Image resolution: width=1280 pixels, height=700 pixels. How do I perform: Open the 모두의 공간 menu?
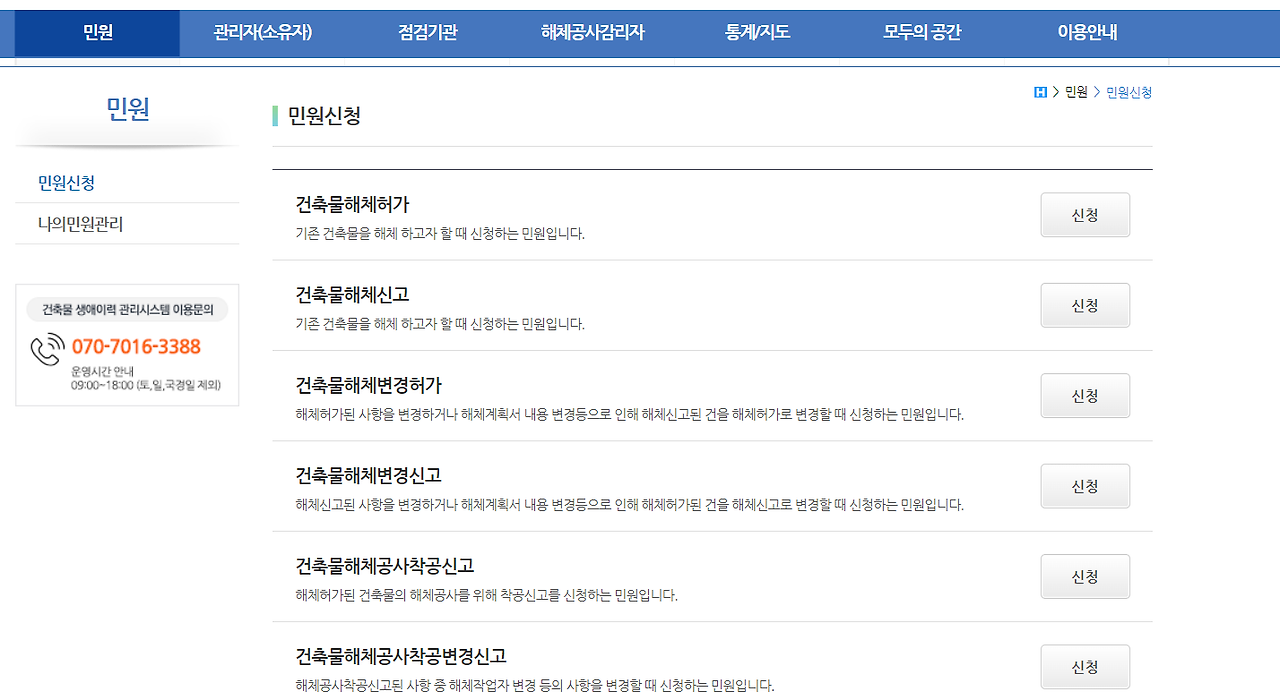[920, 32]
